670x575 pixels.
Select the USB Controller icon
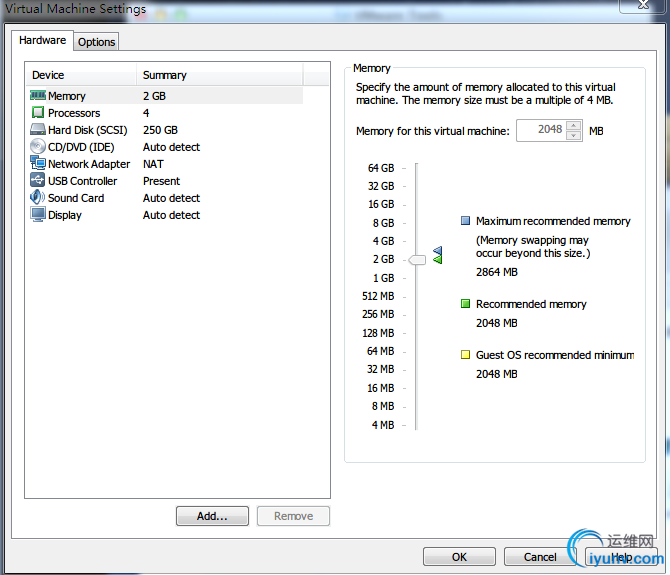[x=38, y=180]
